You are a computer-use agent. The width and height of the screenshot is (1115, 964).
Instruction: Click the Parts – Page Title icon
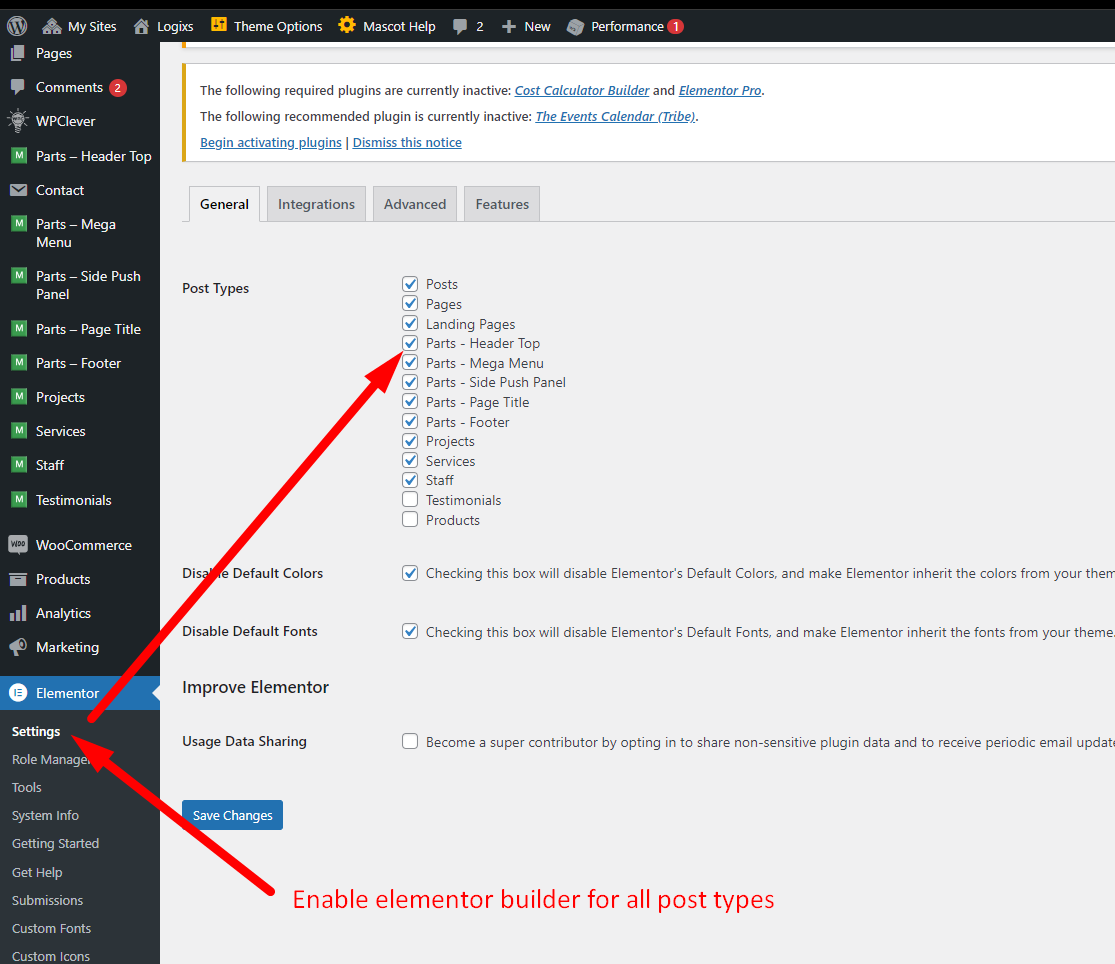coord(19,328)
